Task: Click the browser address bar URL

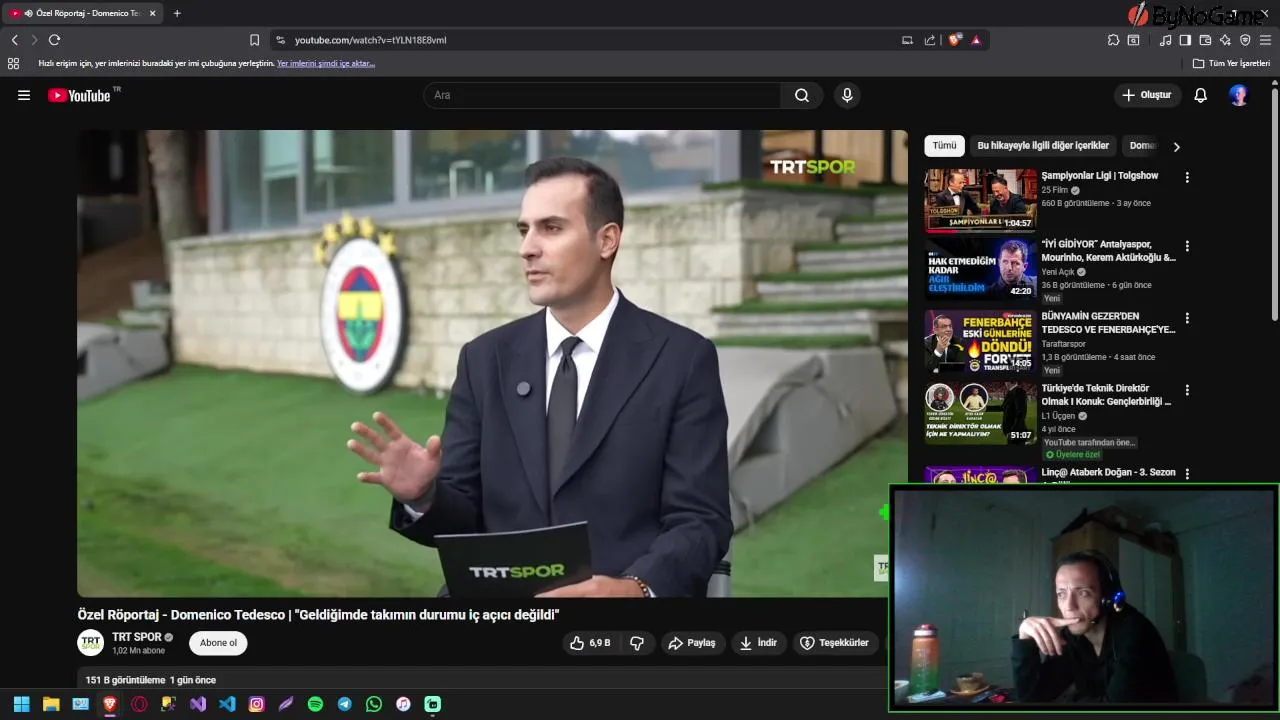Action: pos(370,40)
